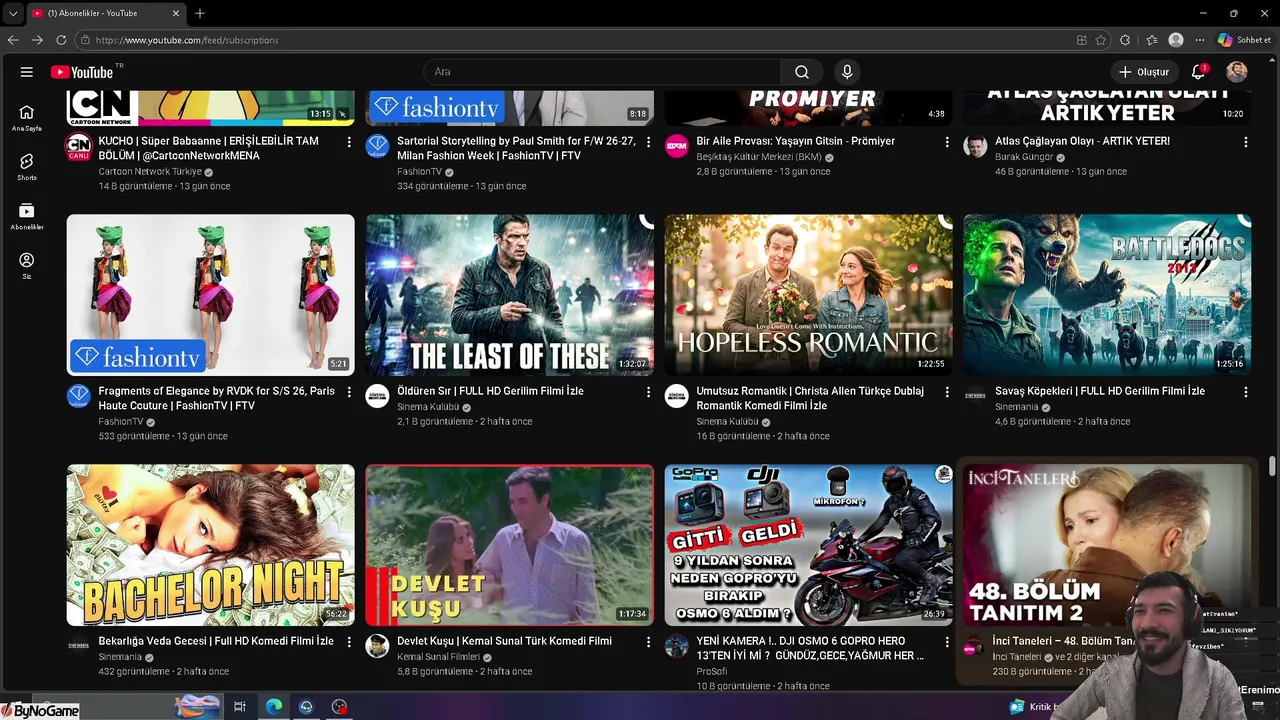Open options menu for Bir Aile Provası video

(x=947, y=142)
